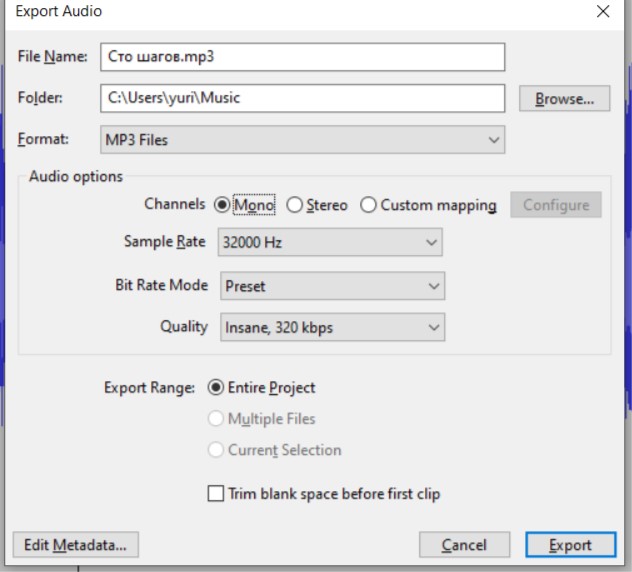Close the Export Audio dialog
The width and height of the screenshot is (632, 572).
pyautogui.click(x=602, y=12)
